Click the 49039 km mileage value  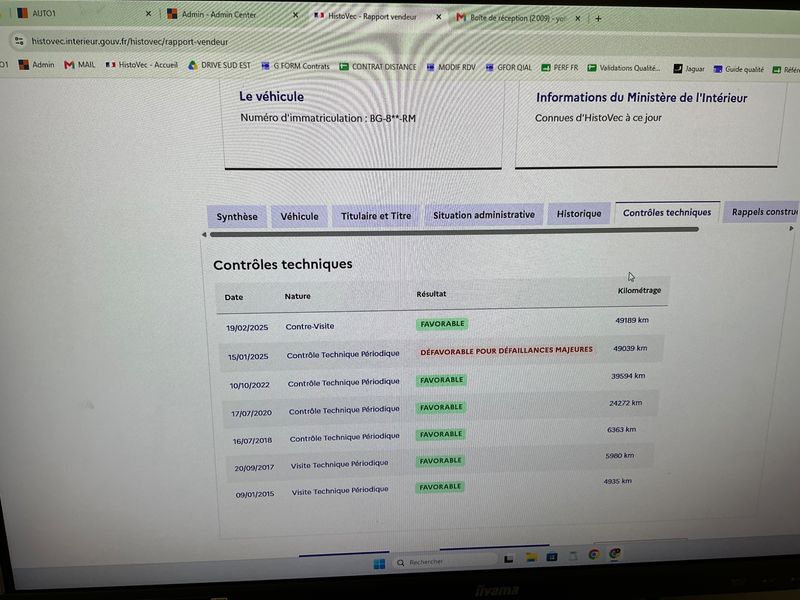coord(630,348)
